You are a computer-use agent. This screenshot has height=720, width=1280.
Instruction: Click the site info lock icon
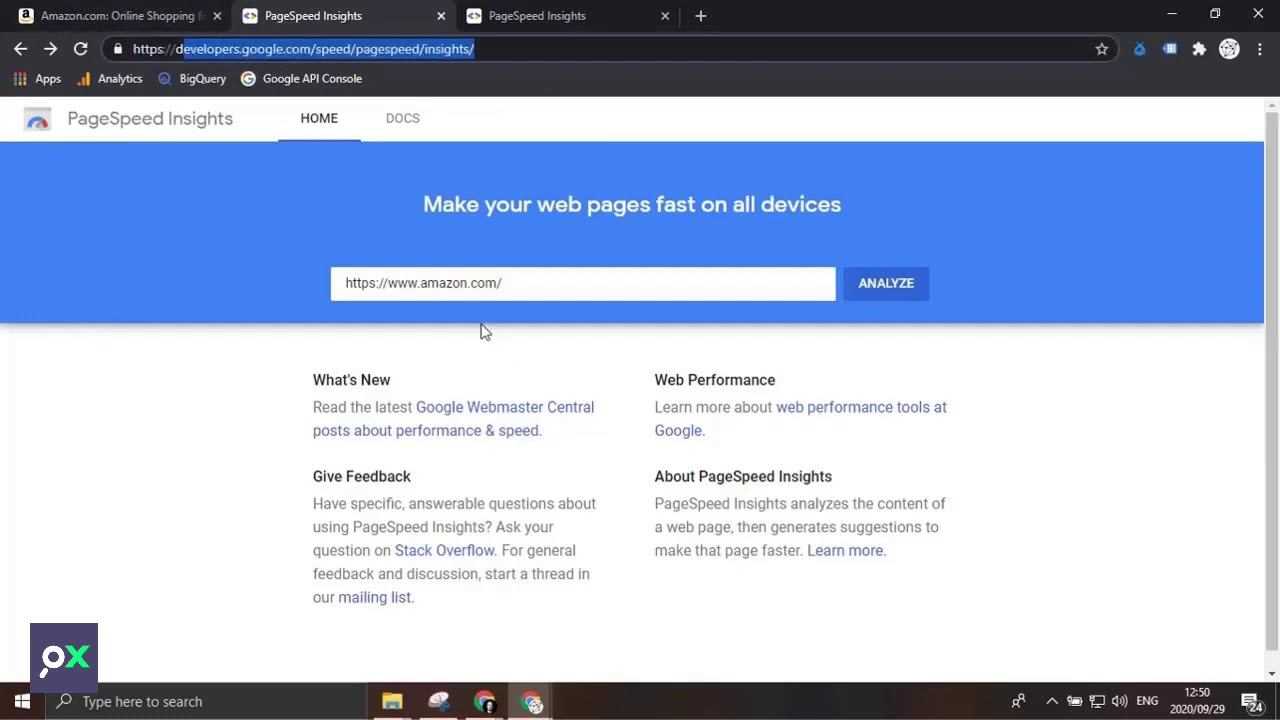tap(118, 48)
